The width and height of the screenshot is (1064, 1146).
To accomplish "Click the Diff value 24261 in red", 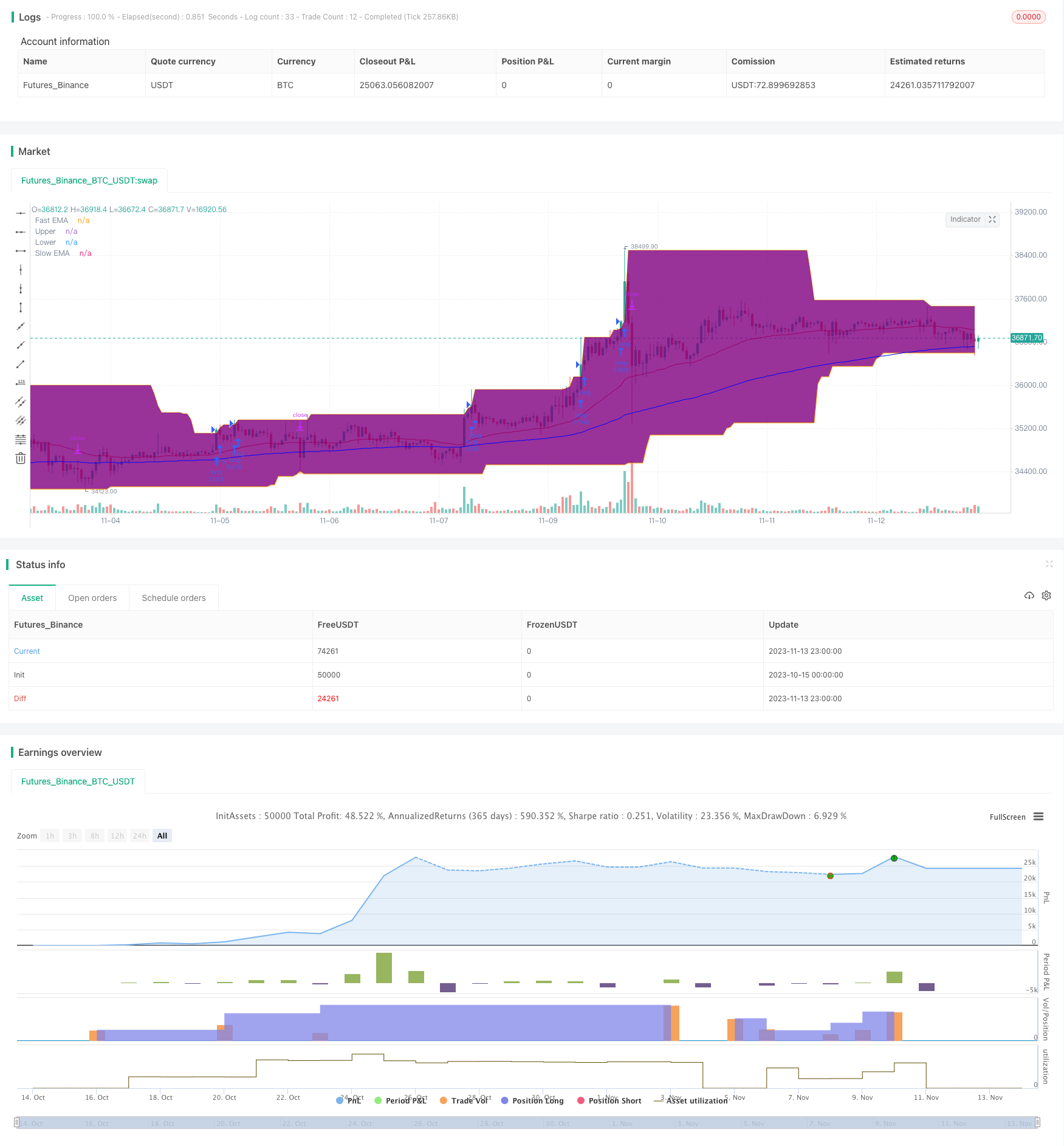I will coord(328,699).
